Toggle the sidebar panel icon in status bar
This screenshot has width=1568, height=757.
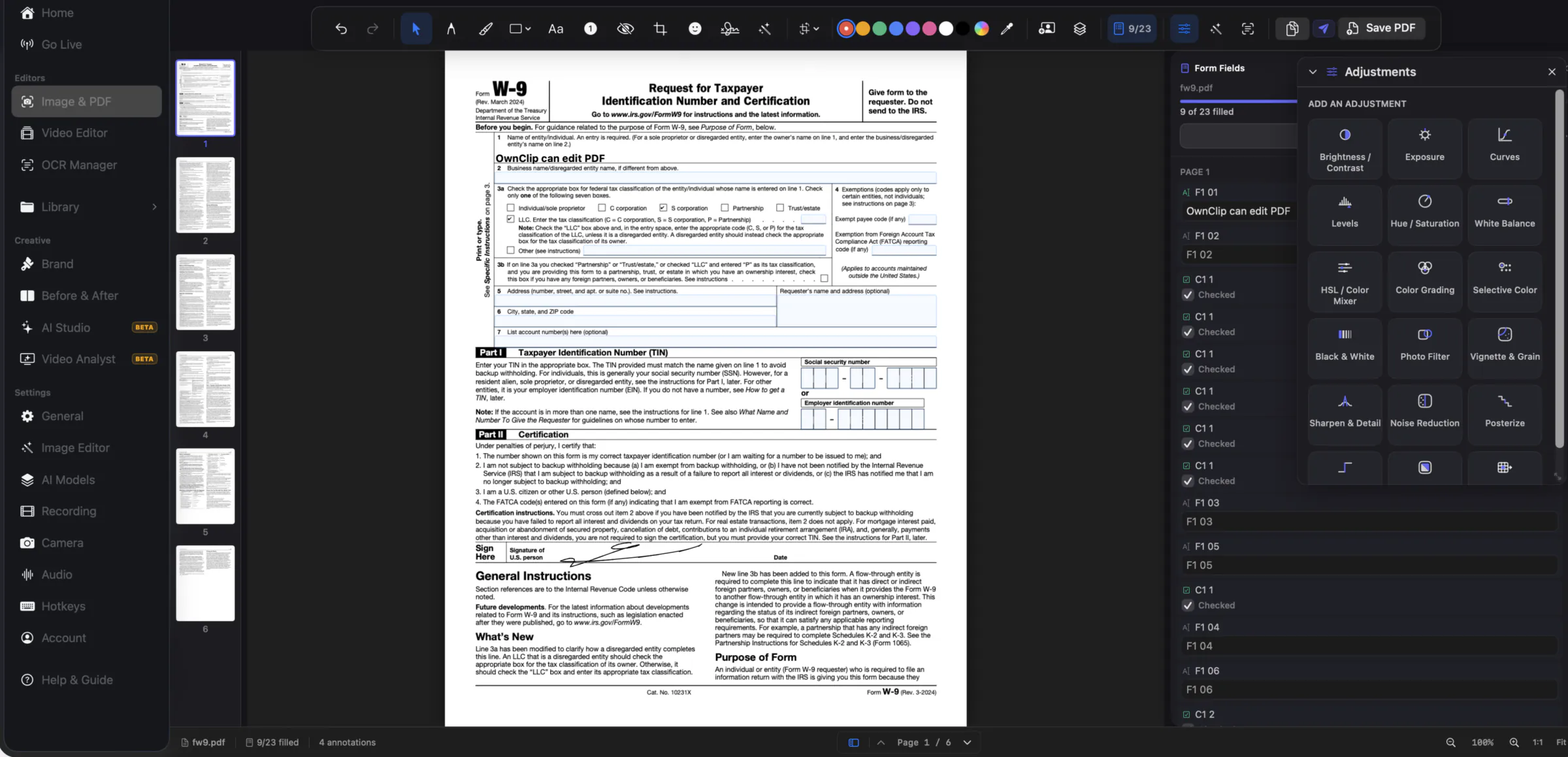point(853,743)
